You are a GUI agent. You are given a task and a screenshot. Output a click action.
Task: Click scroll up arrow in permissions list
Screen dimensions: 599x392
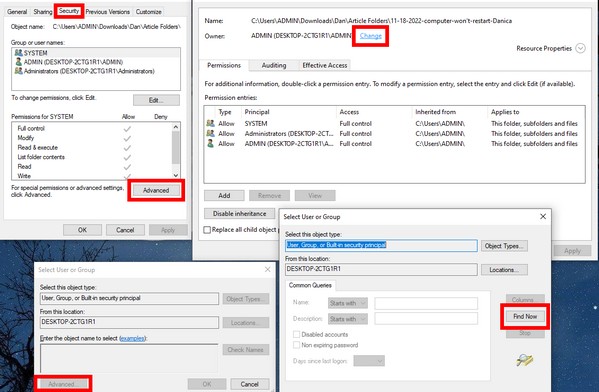tap(176, 127)
